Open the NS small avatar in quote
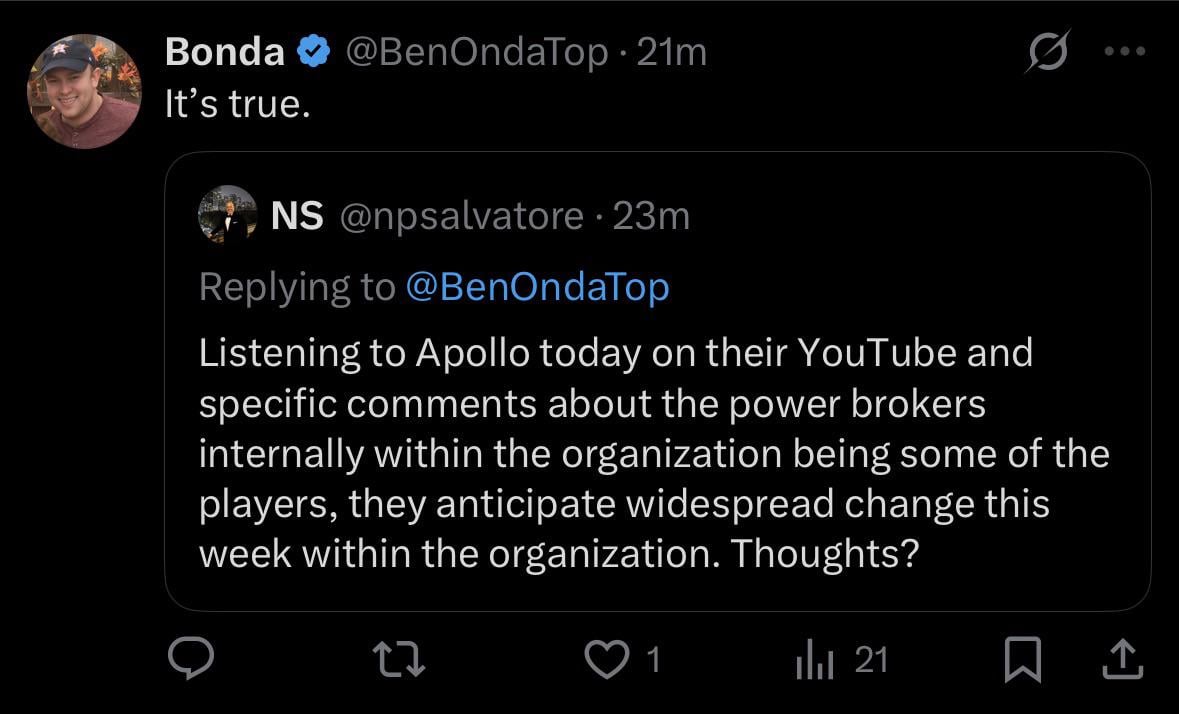1179x714 pixels. pos(228,214)
